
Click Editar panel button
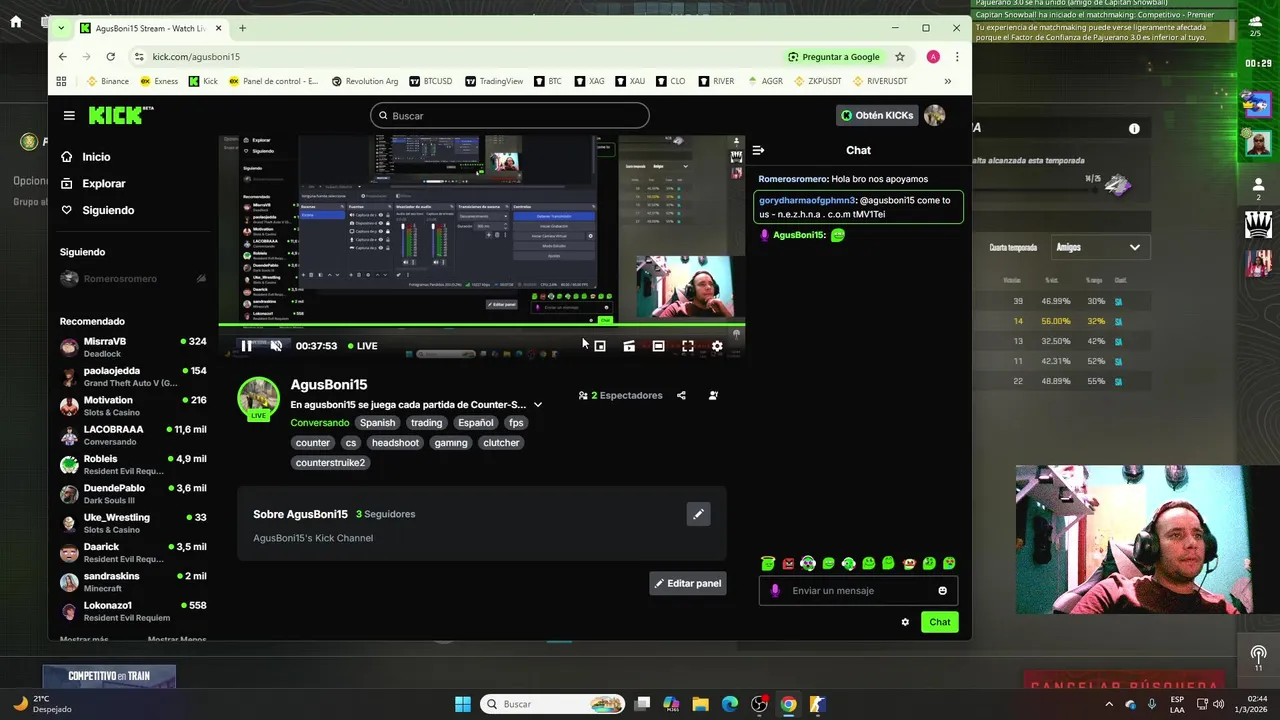(688, 583)
